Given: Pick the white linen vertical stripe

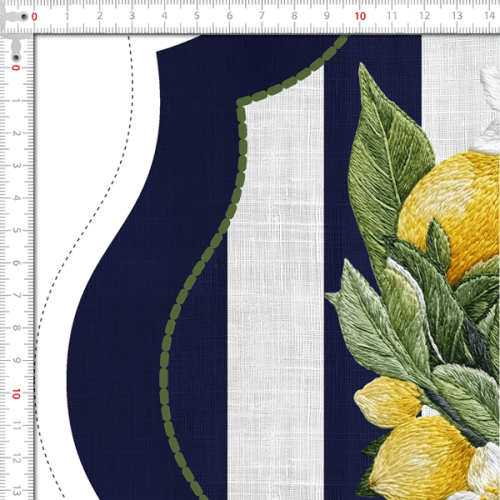Looking at the screenshot, I should (x=277, y=300).
